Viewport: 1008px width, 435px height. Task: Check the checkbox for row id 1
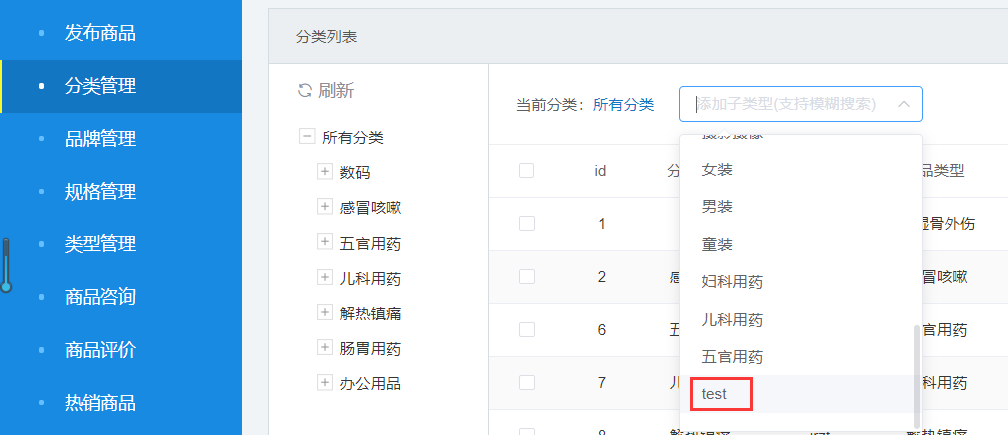(x=527, y=224)
